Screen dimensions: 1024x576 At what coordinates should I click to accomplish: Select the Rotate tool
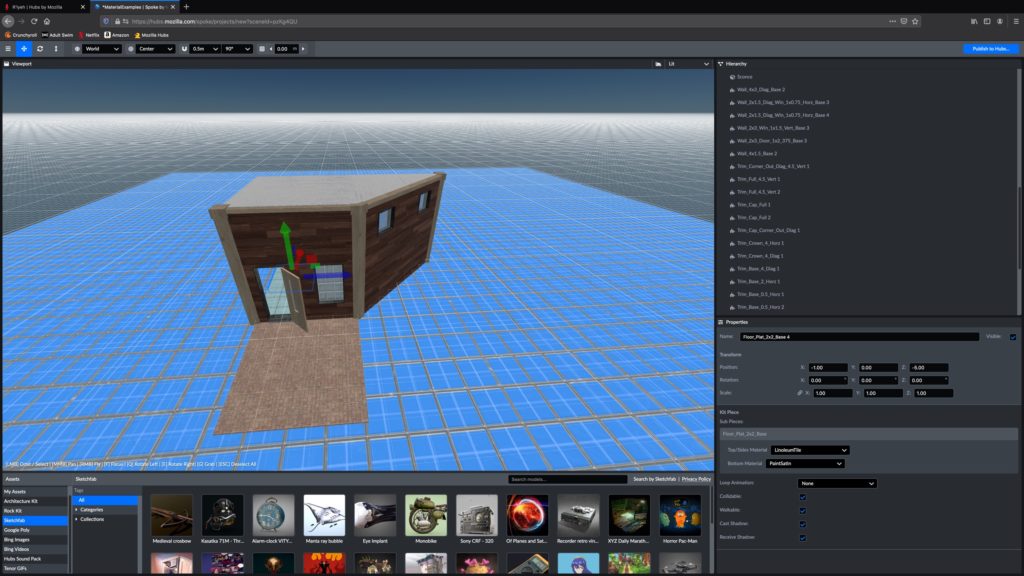40,49
